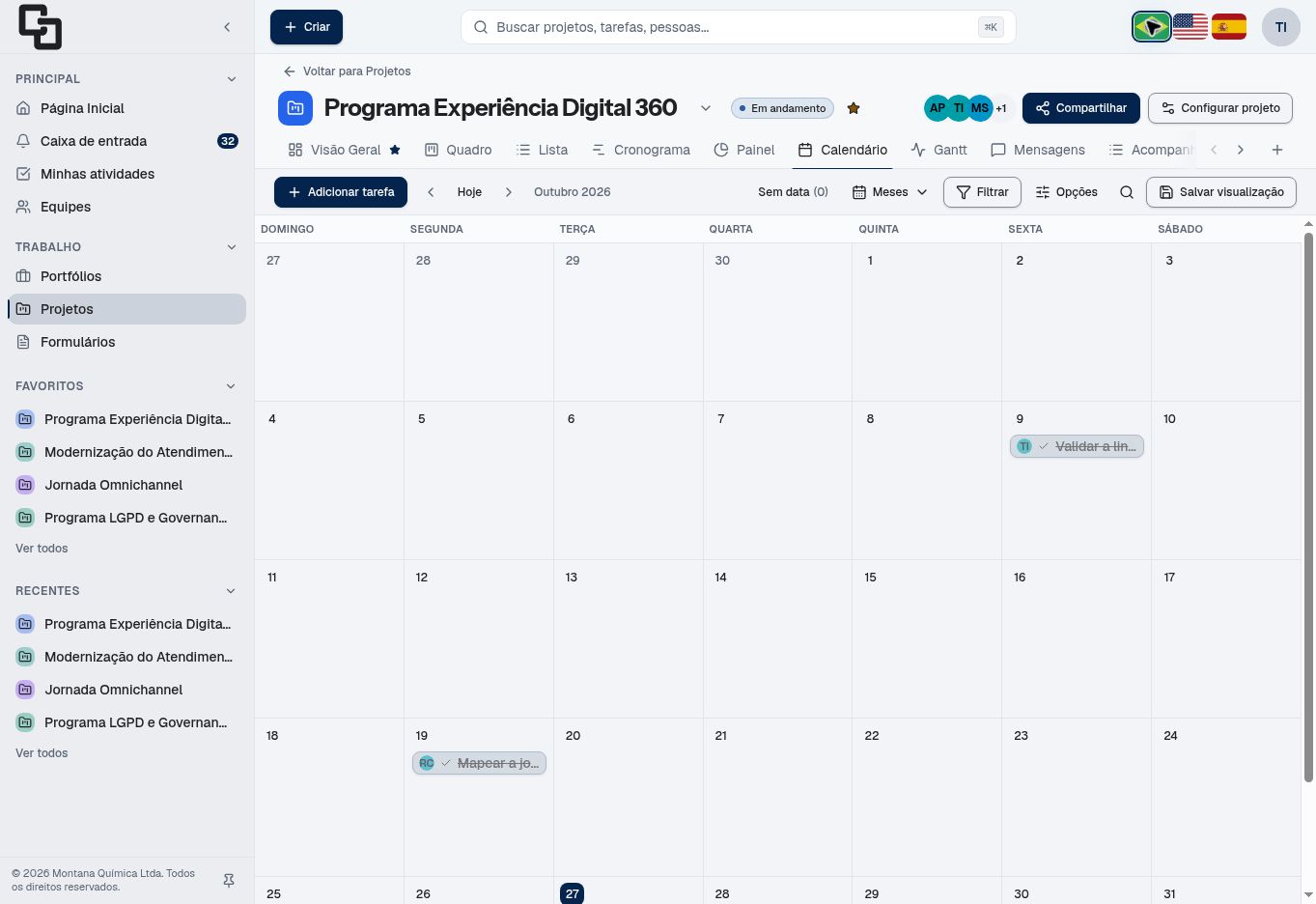Open the project title dropdown chevron
The width and height of the screenshot is (1316, 904).
click(x=706, y=108)
